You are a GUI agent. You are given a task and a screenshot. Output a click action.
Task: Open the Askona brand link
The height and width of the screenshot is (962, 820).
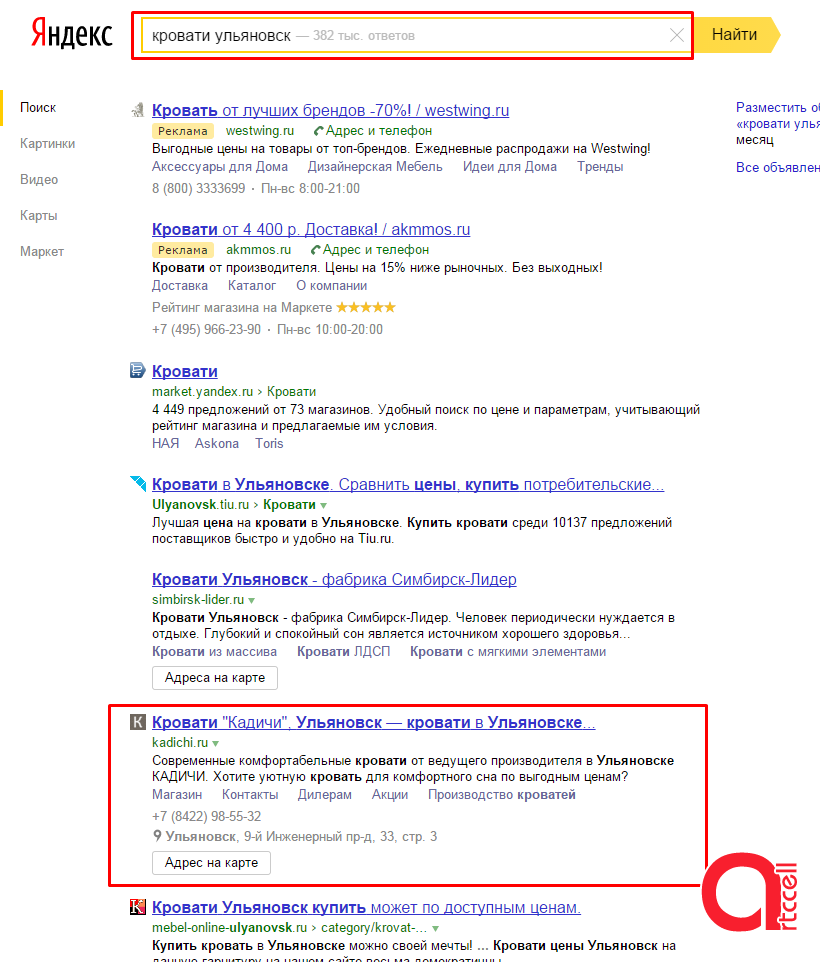click(x=216, y=443)
